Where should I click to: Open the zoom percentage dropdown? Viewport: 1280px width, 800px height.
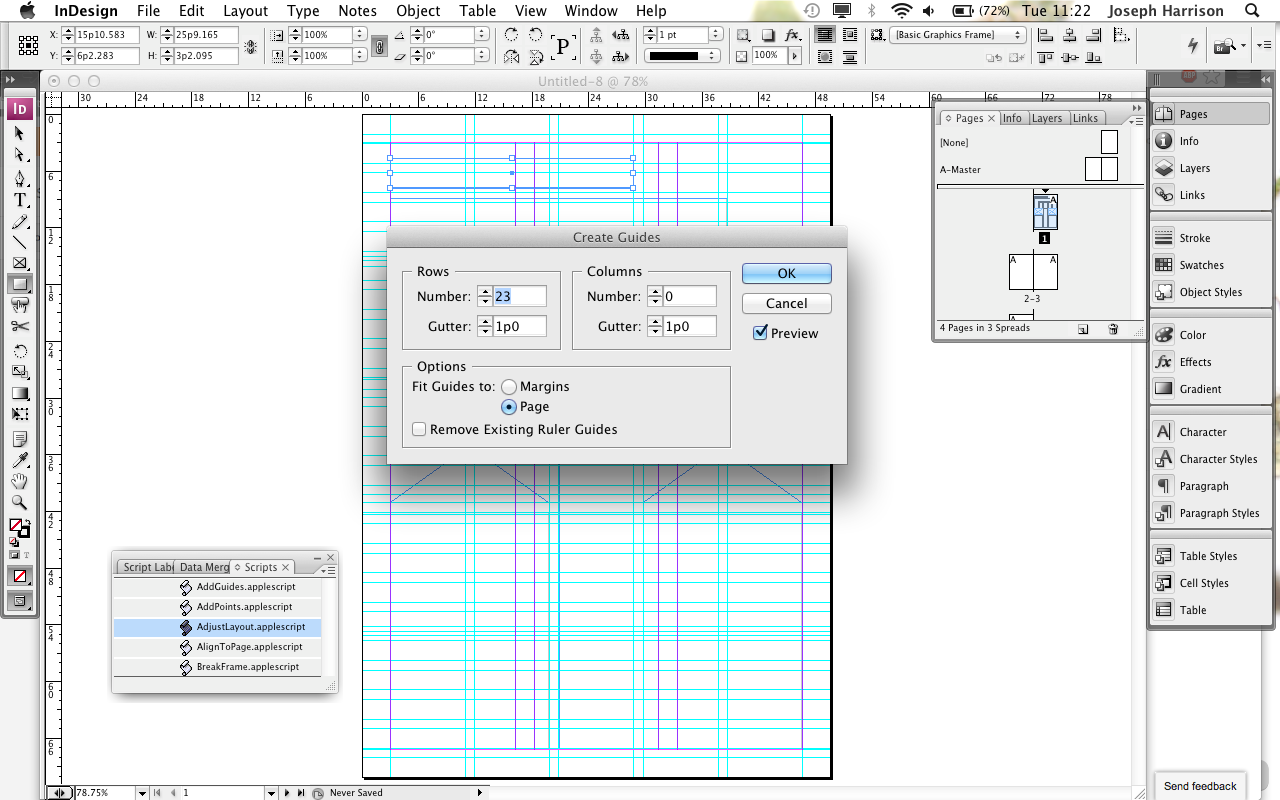(x=141, y=792)
